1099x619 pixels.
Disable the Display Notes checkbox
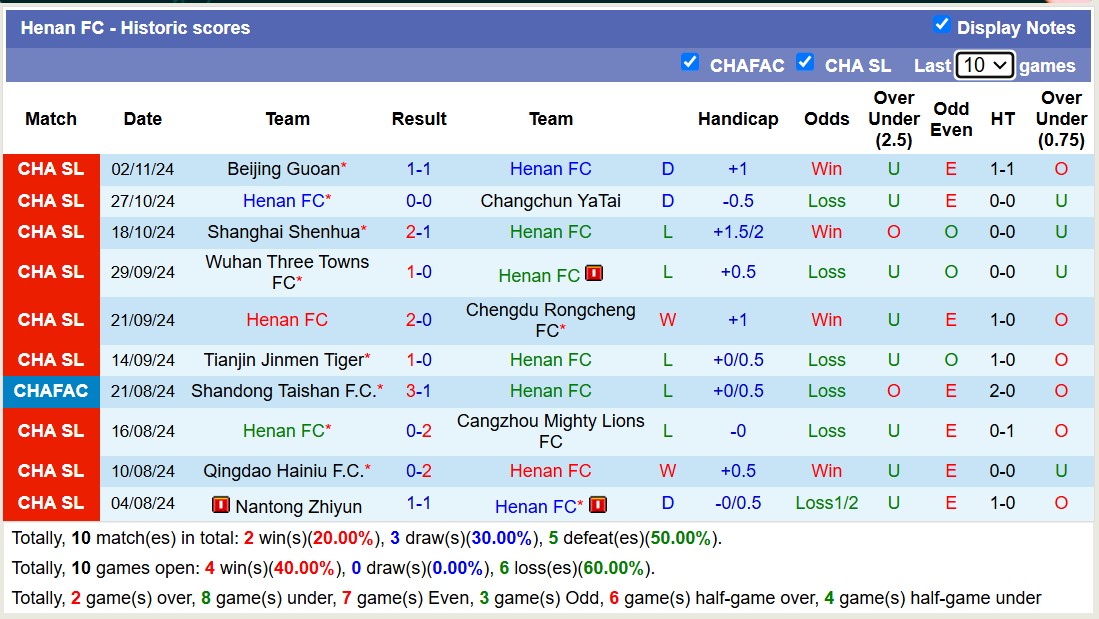(x=942, y=27)
